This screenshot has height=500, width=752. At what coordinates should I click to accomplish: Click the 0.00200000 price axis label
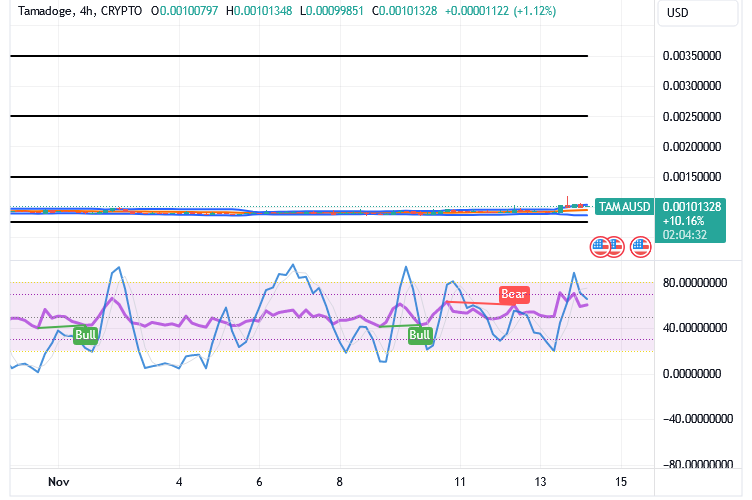(692, 147)
